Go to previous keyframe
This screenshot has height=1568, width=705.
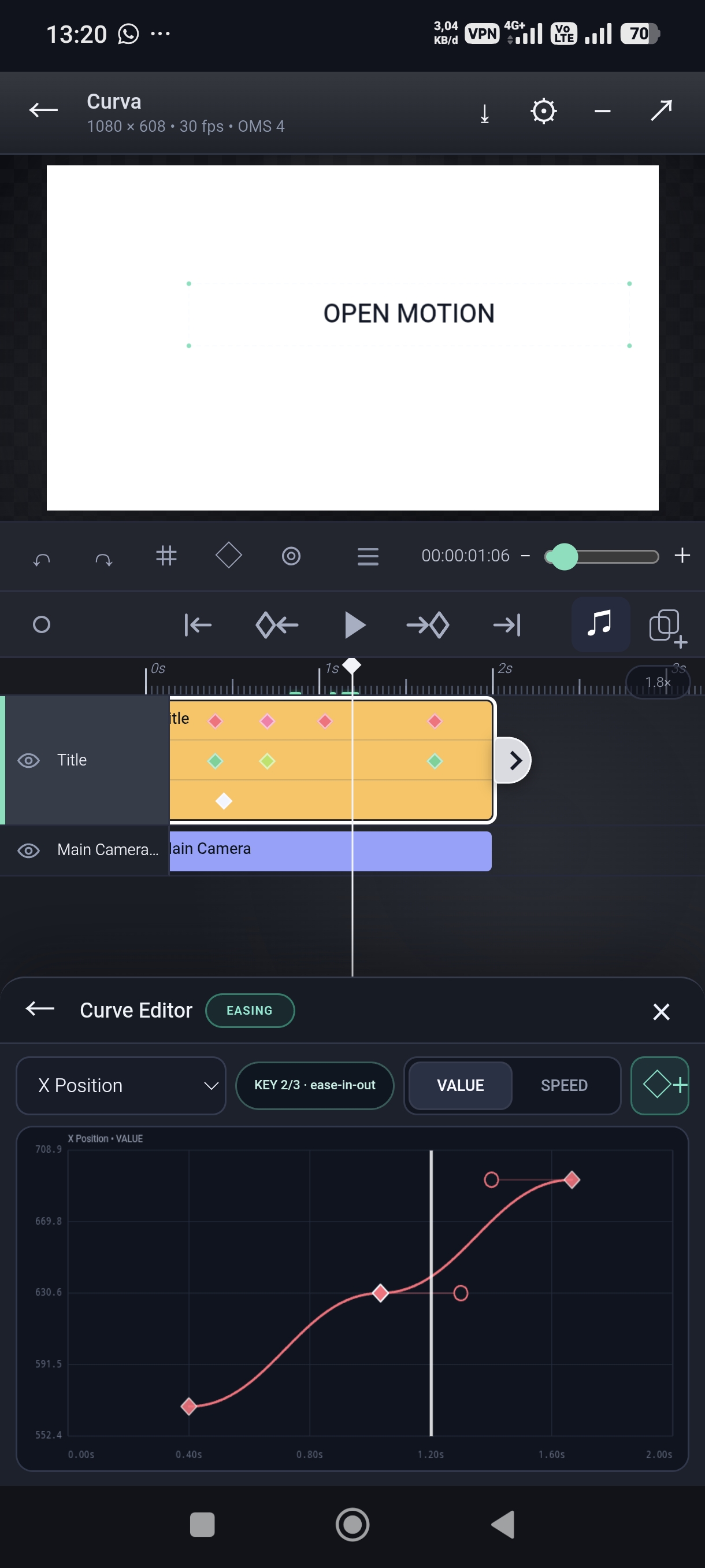tap(277, 625)
